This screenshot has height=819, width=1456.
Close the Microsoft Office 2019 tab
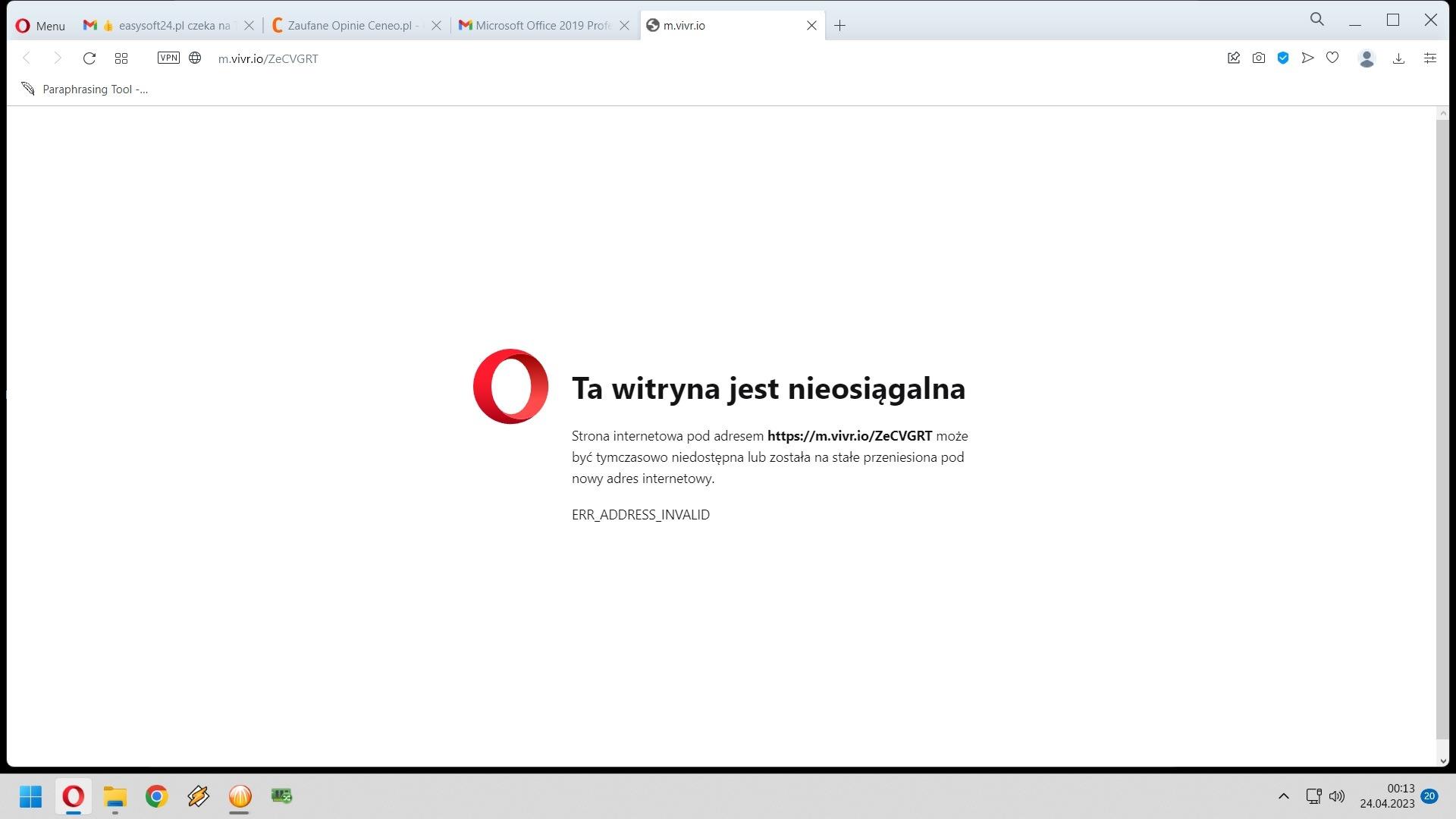pyautogui.click(x=624, y=26)
